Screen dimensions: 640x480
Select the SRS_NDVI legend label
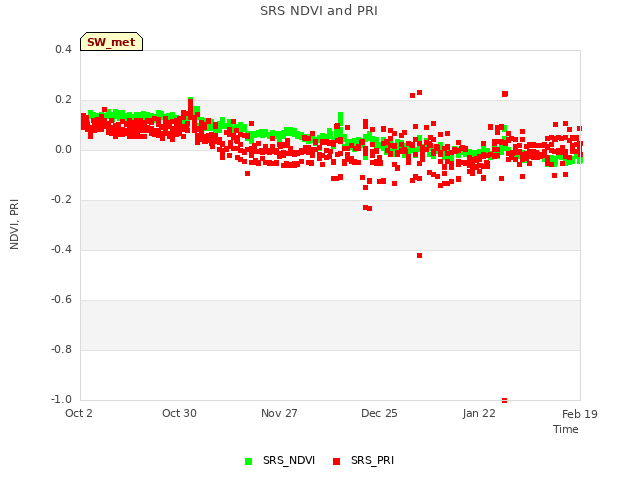[x=289, y=460]
